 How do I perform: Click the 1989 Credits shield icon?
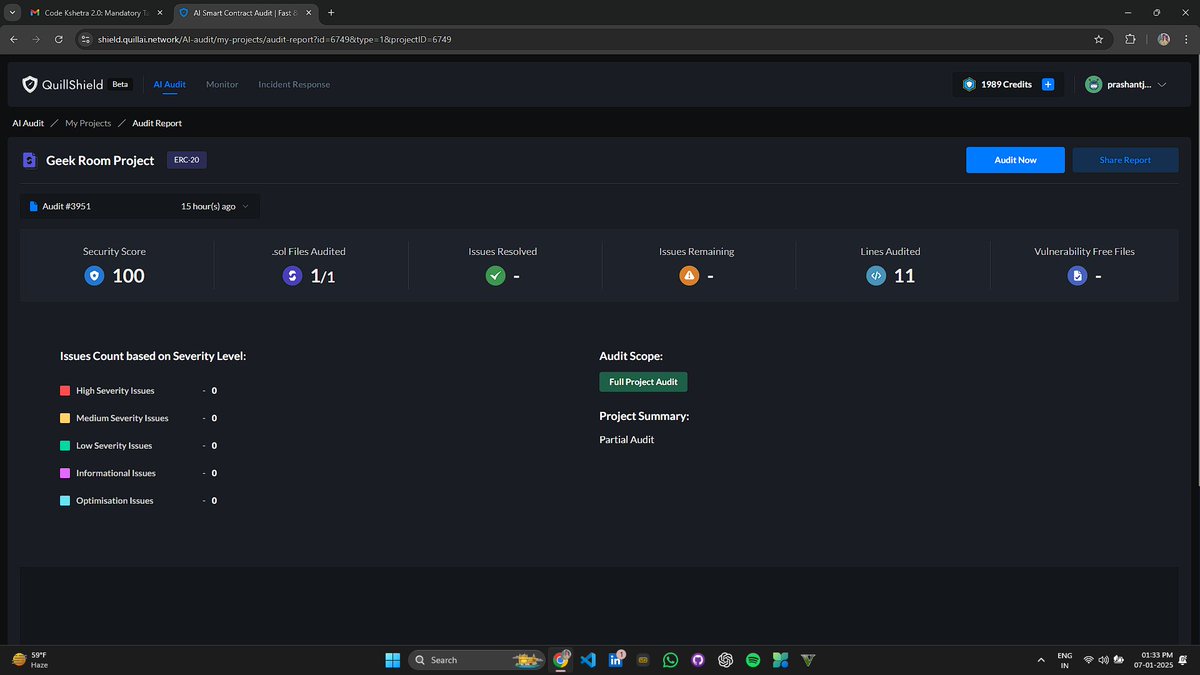click(x=968, y=85)
